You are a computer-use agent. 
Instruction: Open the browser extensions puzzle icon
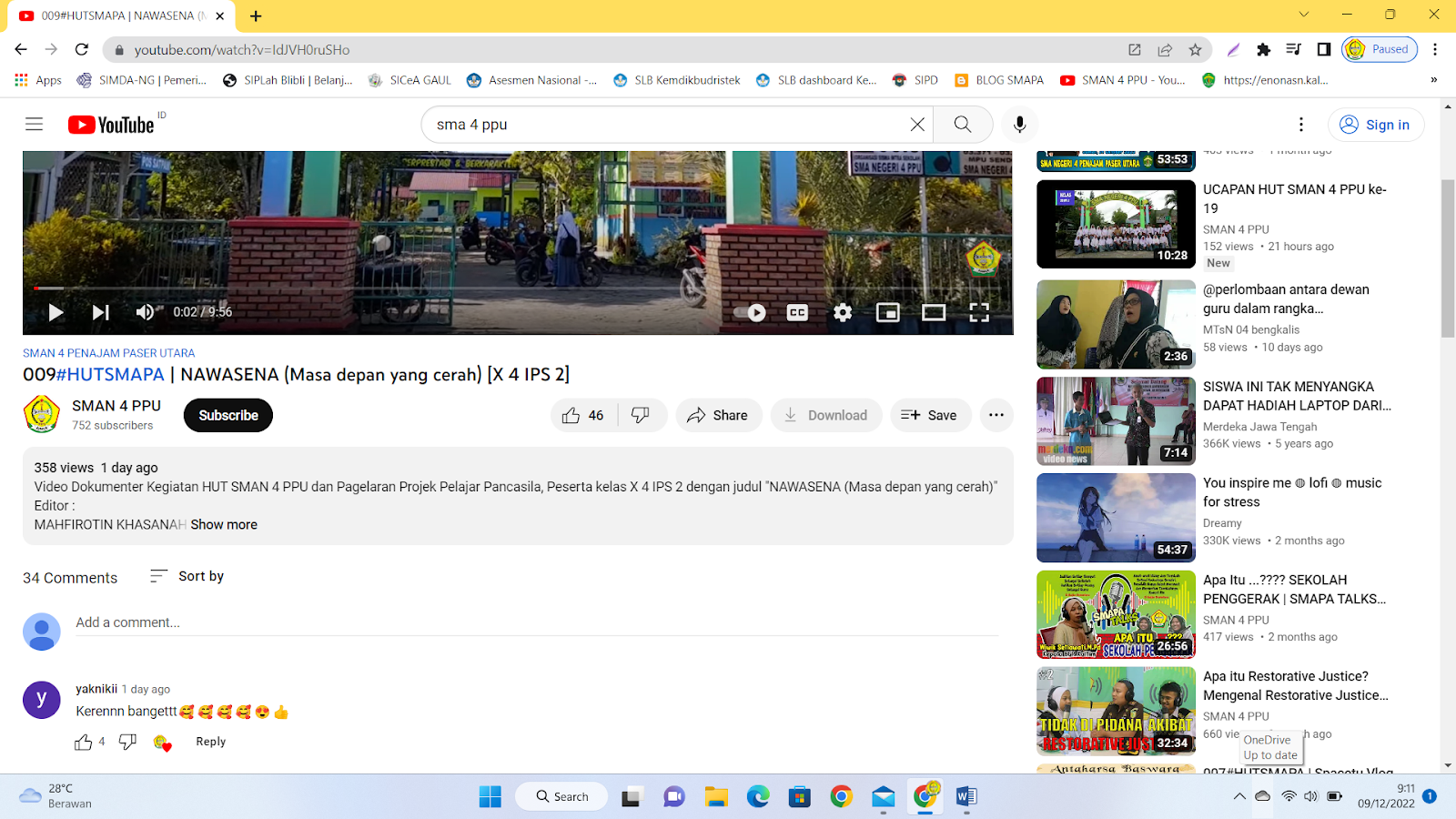1263,49
